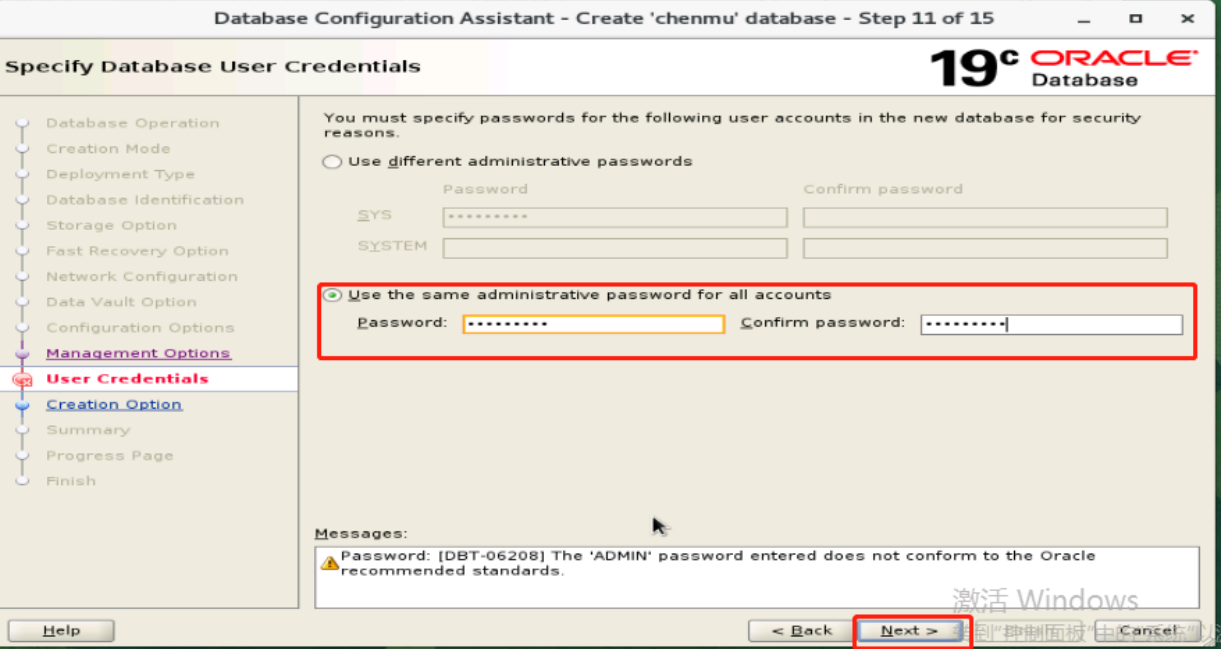Click the Messages label
1221x649 pixels.
coord(361,534)
